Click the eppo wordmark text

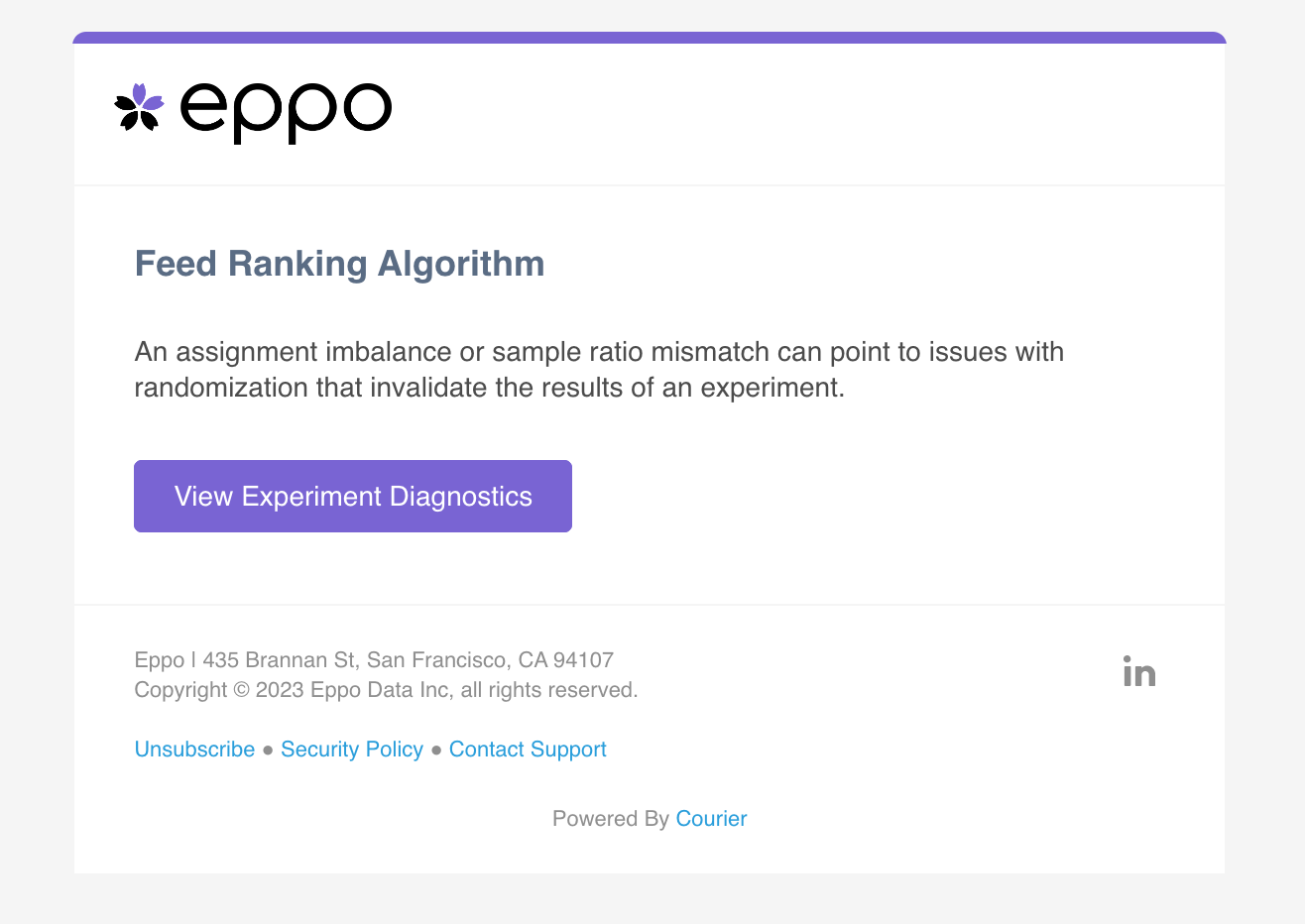coord(286,111)
